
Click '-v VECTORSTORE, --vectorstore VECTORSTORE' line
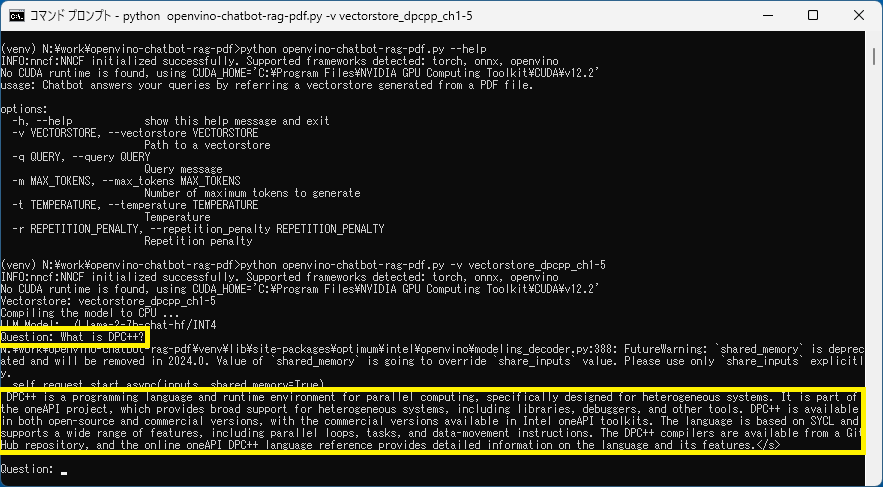135,133
